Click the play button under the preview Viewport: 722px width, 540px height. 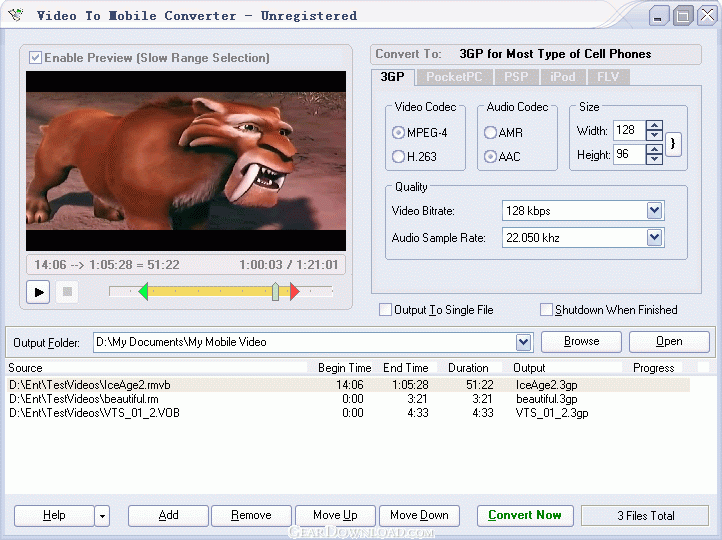[38, 292]
